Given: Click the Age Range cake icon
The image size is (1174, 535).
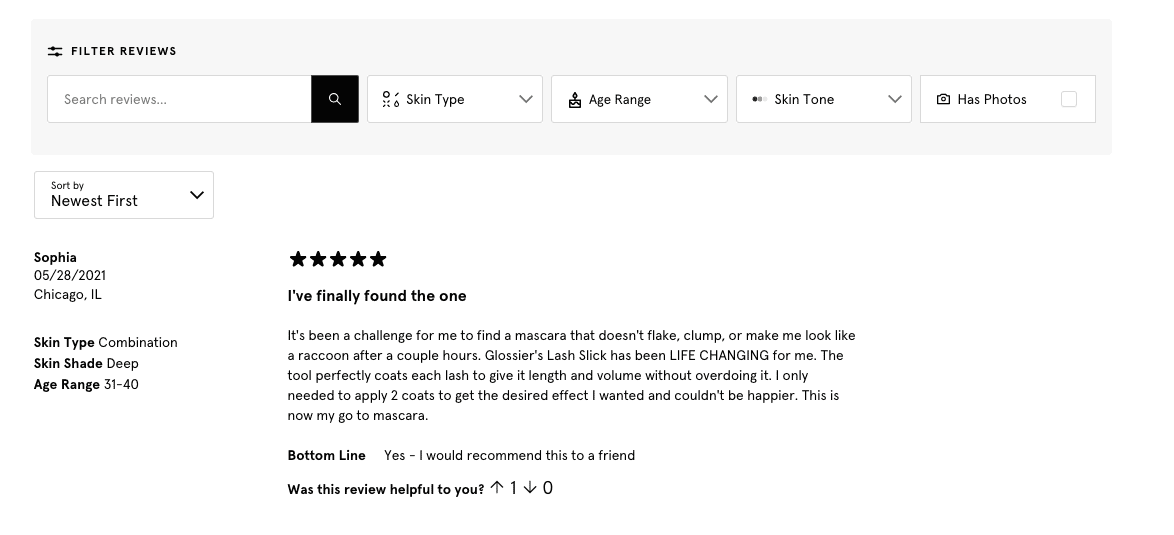Looking at the screenshot, I should (575, 100).
